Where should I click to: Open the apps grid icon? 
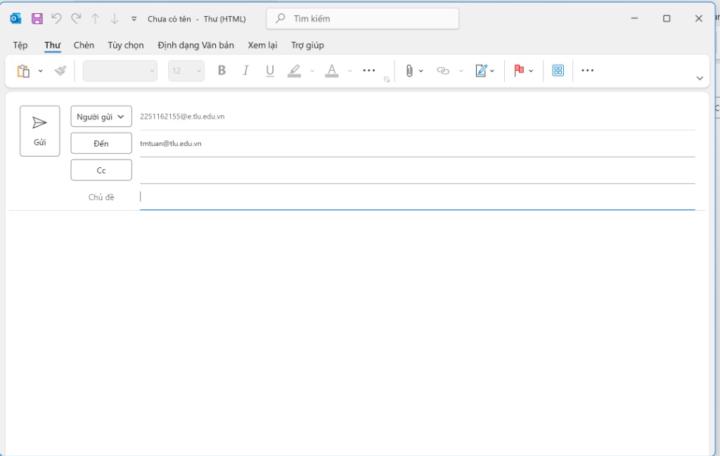tap(557, 70)
